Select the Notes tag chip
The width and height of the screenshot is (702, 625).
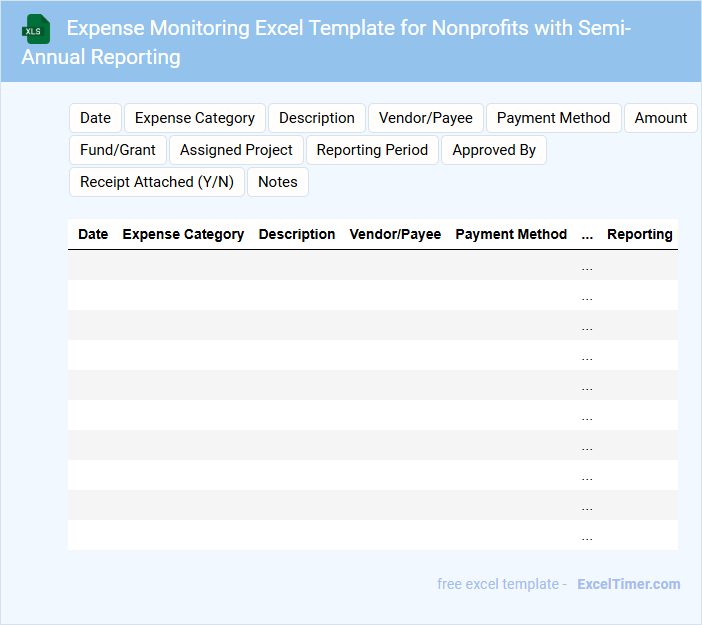(x=278, y=182)
